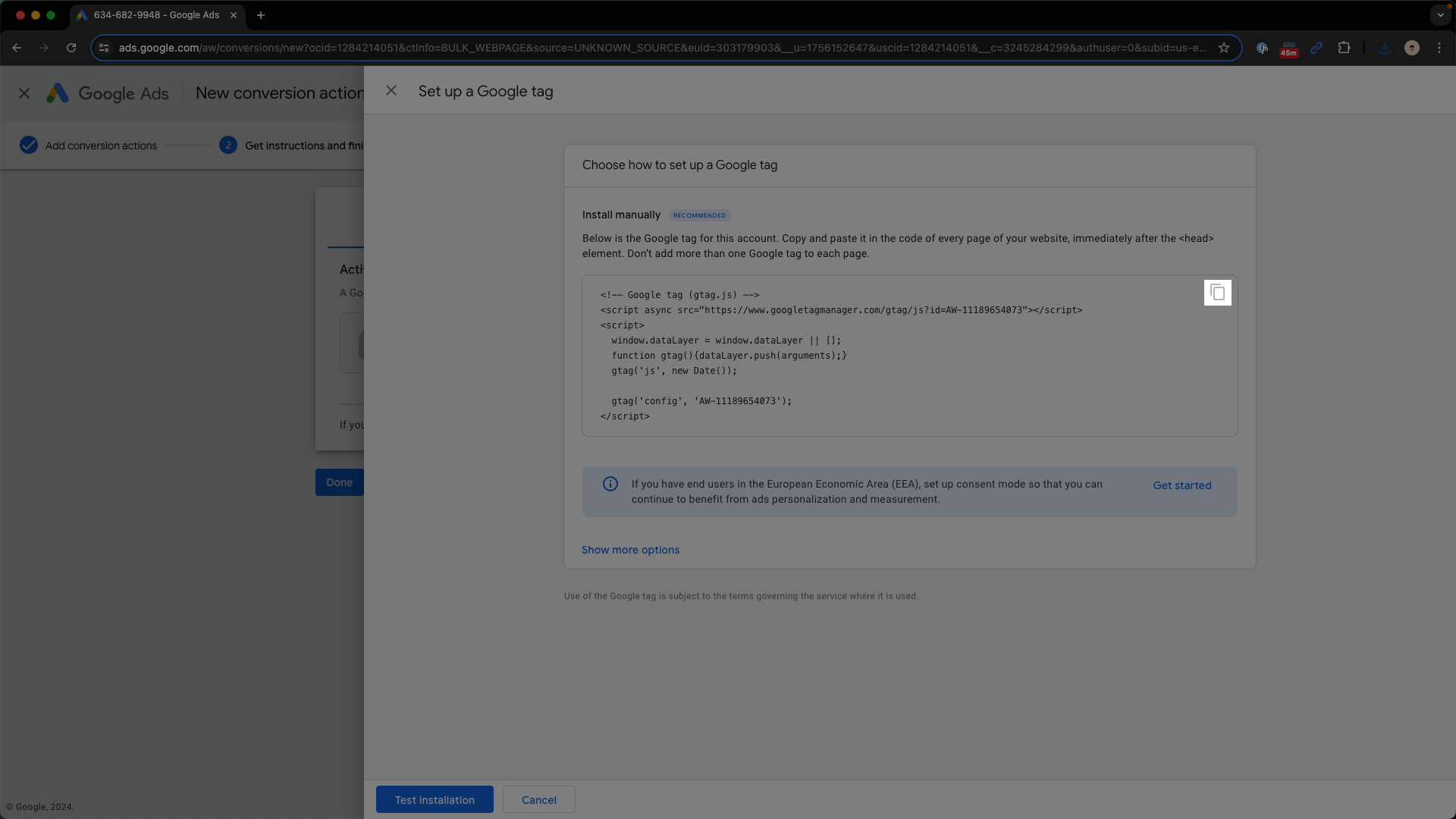
Task: Open the Chrome downloads icon
Action: coord(1385,48)
